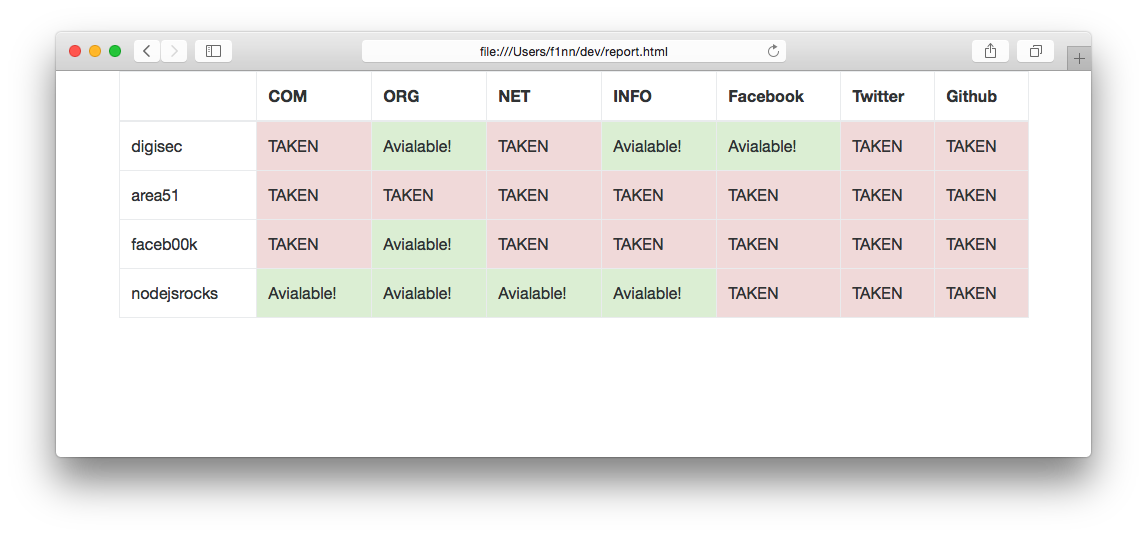
Task: Click digisec INFO cell marked Avialable!
Action: coord(658,146)
